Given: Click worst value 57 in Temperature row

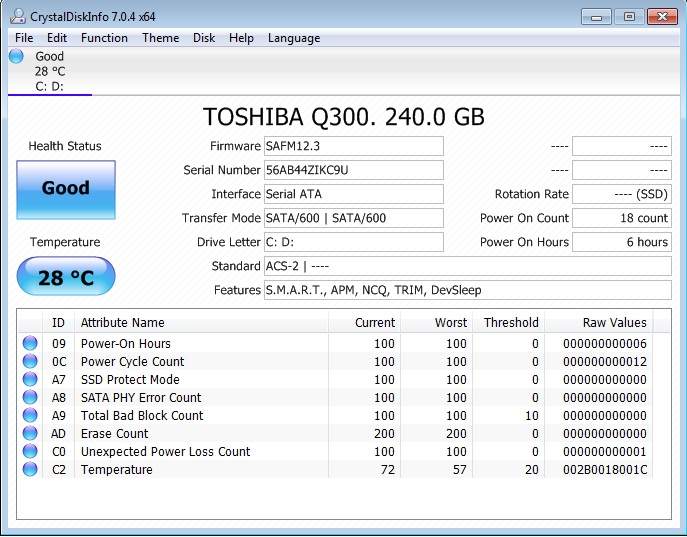Looking at the screenshot, I should tap(460, 470).
